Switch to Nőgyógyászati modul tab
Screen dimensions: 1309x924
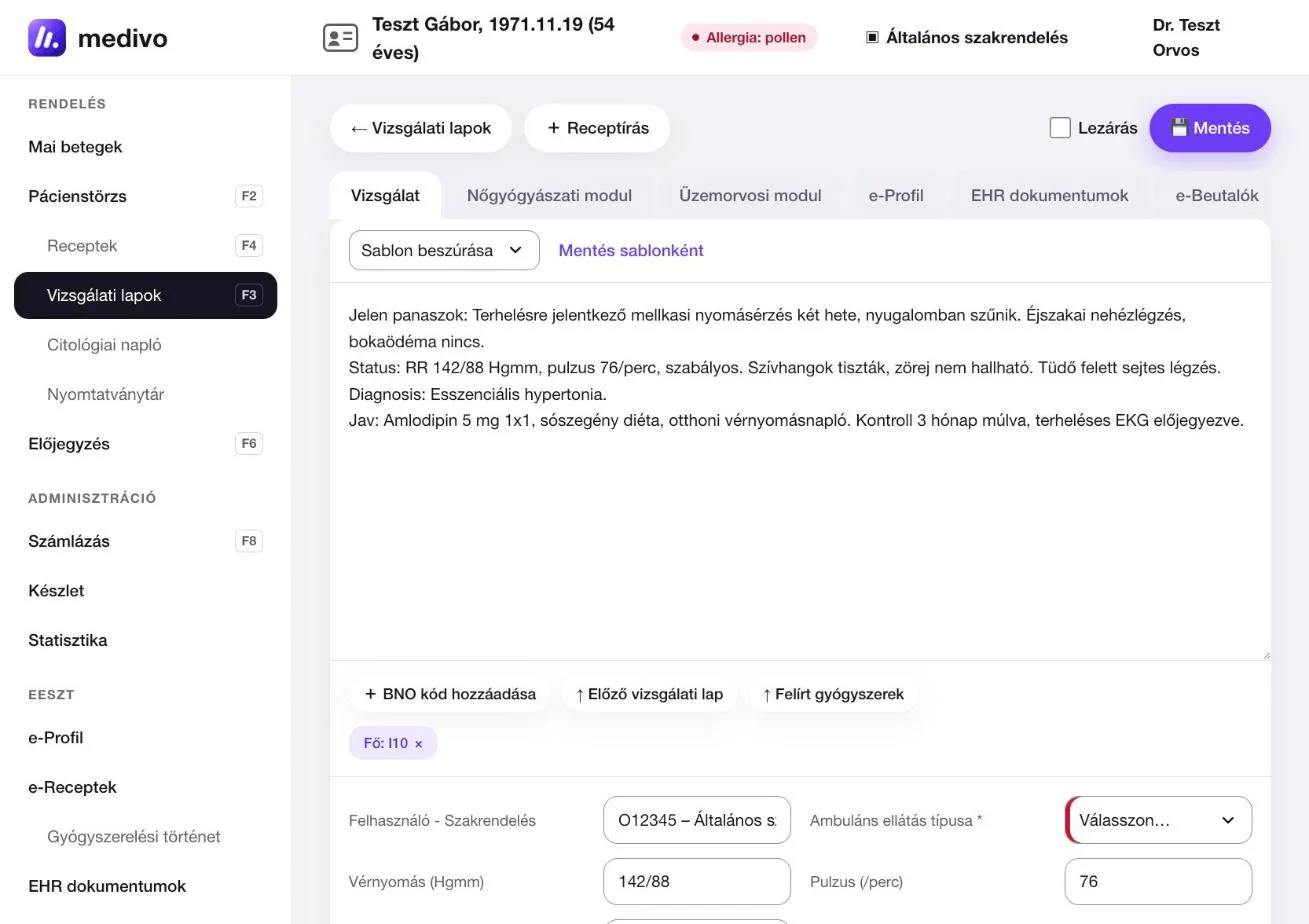[x=549, y=195]
